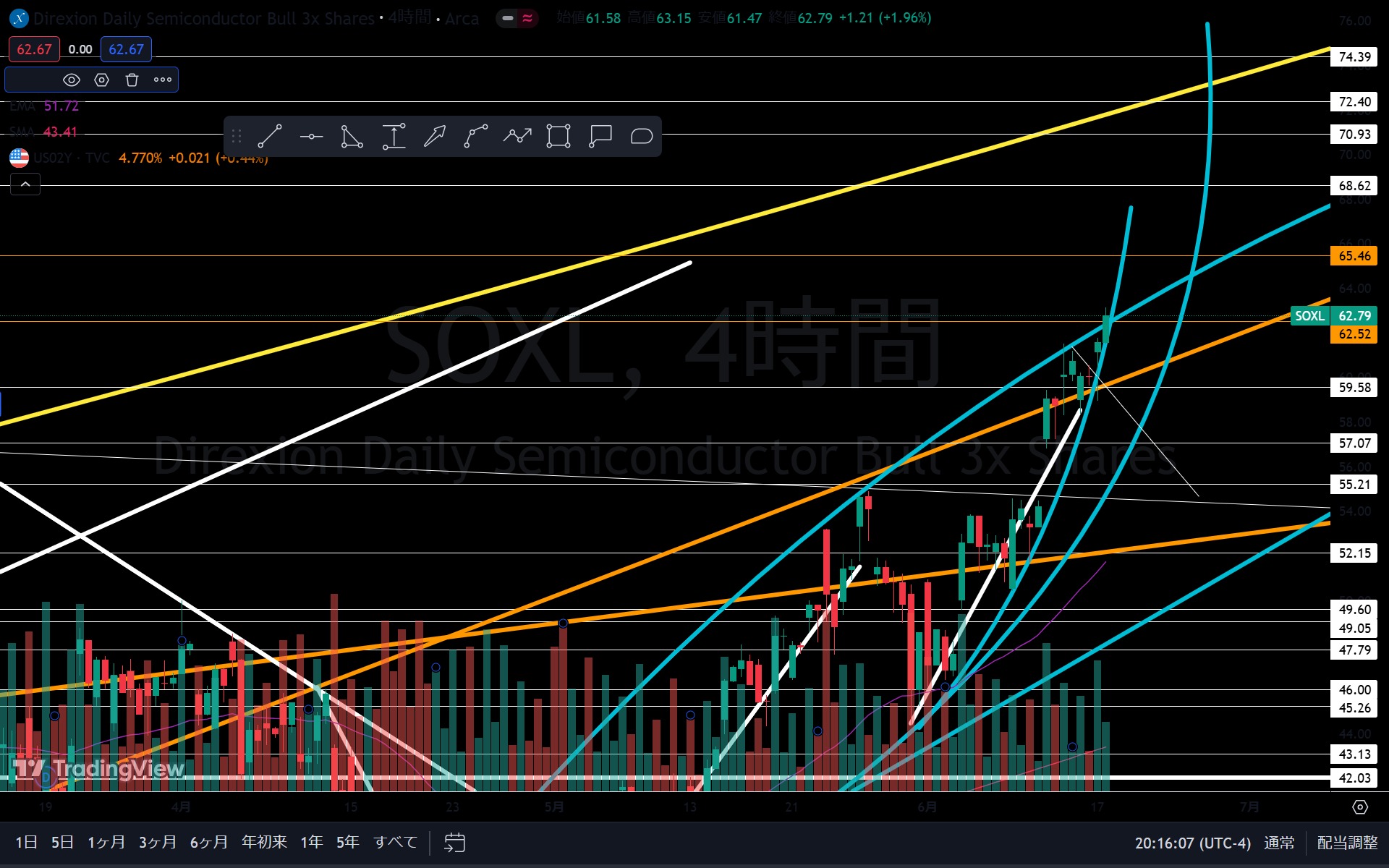Viewport: 1389px width, 868px height.
Task: Choose the polyline path tool
Action: click(517, 136)
